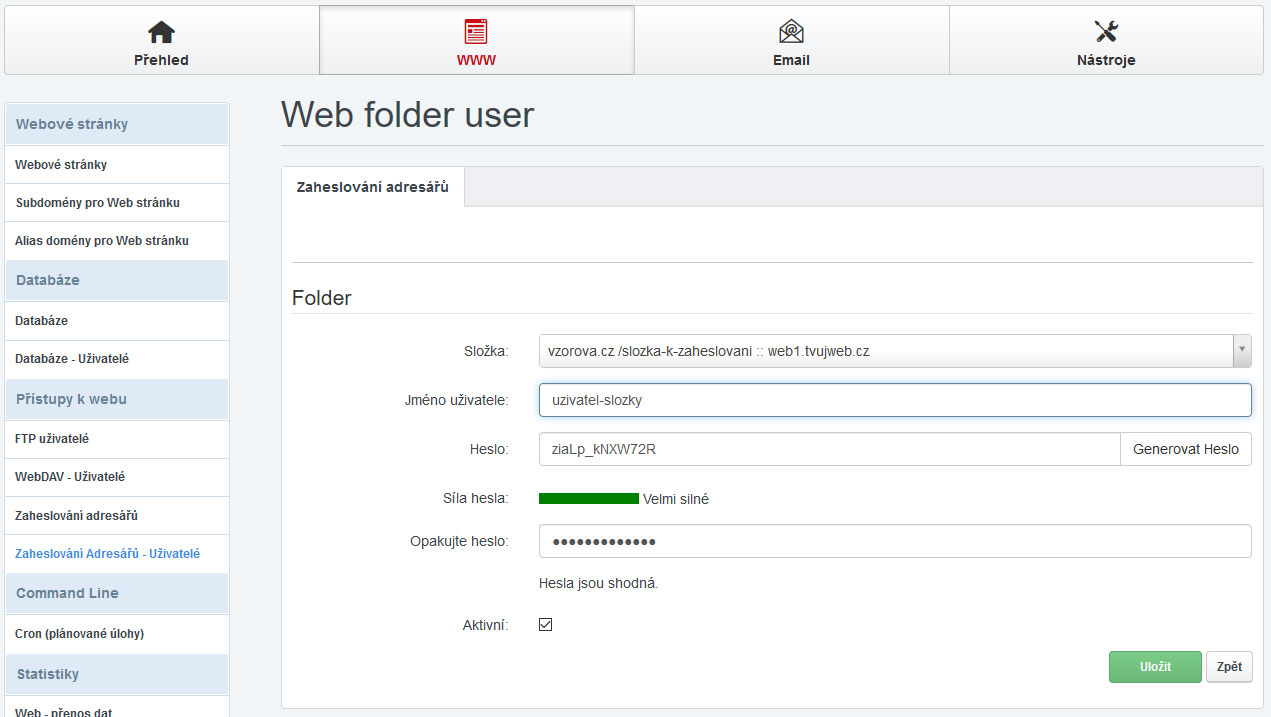Open Cron (plánované úlohy) sidebar item
Screen dimensions: 1271x717
[79, 634]
